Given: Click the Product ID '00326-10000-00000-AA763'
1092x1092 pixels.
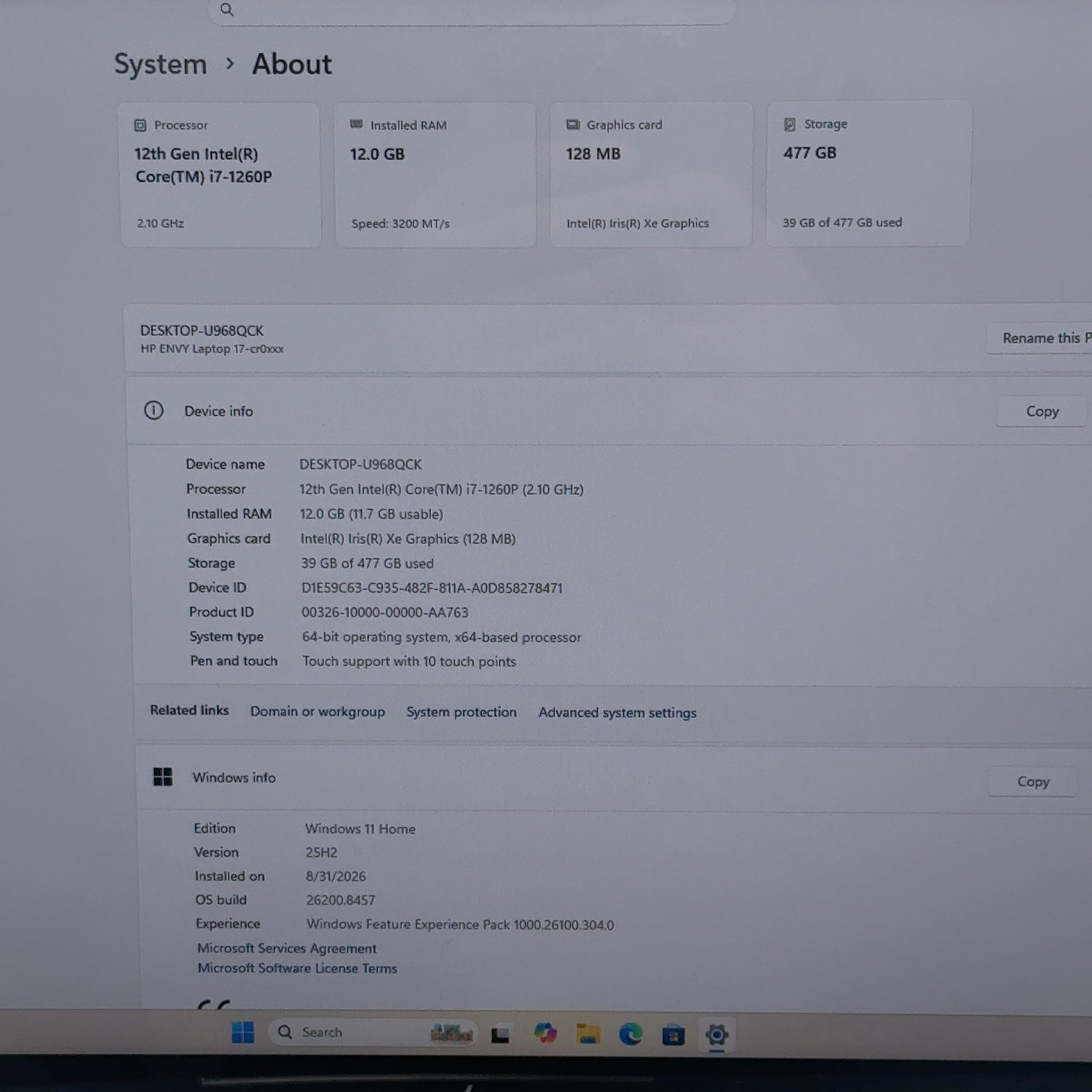Looking at the screenshot, I should coord(385,613).
